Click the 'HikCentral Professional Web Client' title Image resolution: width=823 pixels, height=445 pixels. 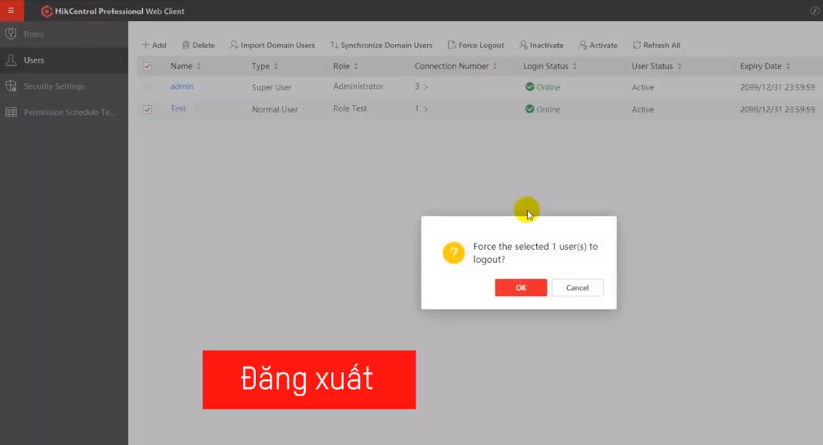pyautogui.click(x=120, y=11)
